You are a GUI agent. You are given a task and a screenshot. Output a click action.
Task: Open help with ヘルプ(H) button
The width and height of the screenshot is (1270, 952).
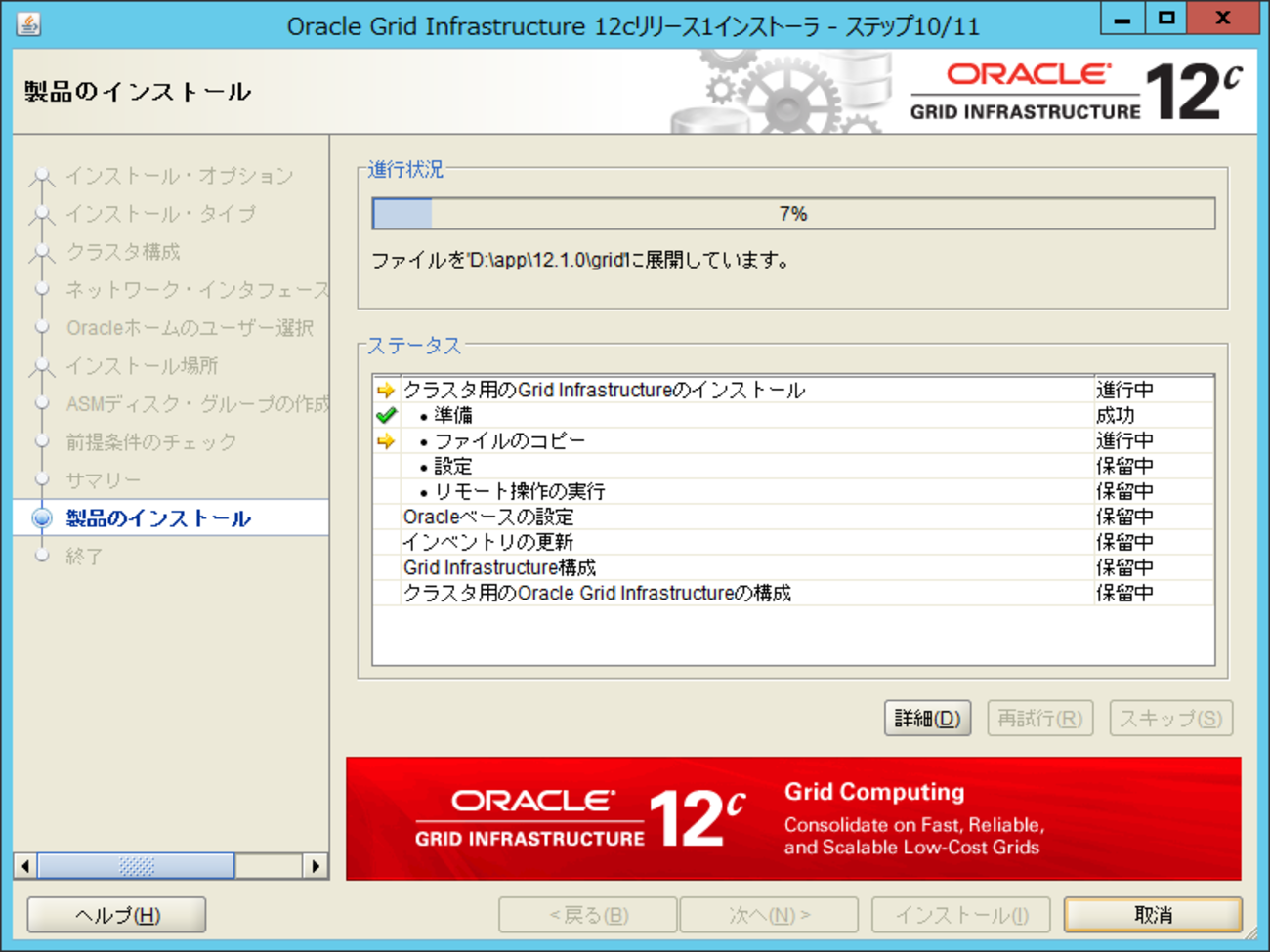pyautogui.click(x=117, y=915)
